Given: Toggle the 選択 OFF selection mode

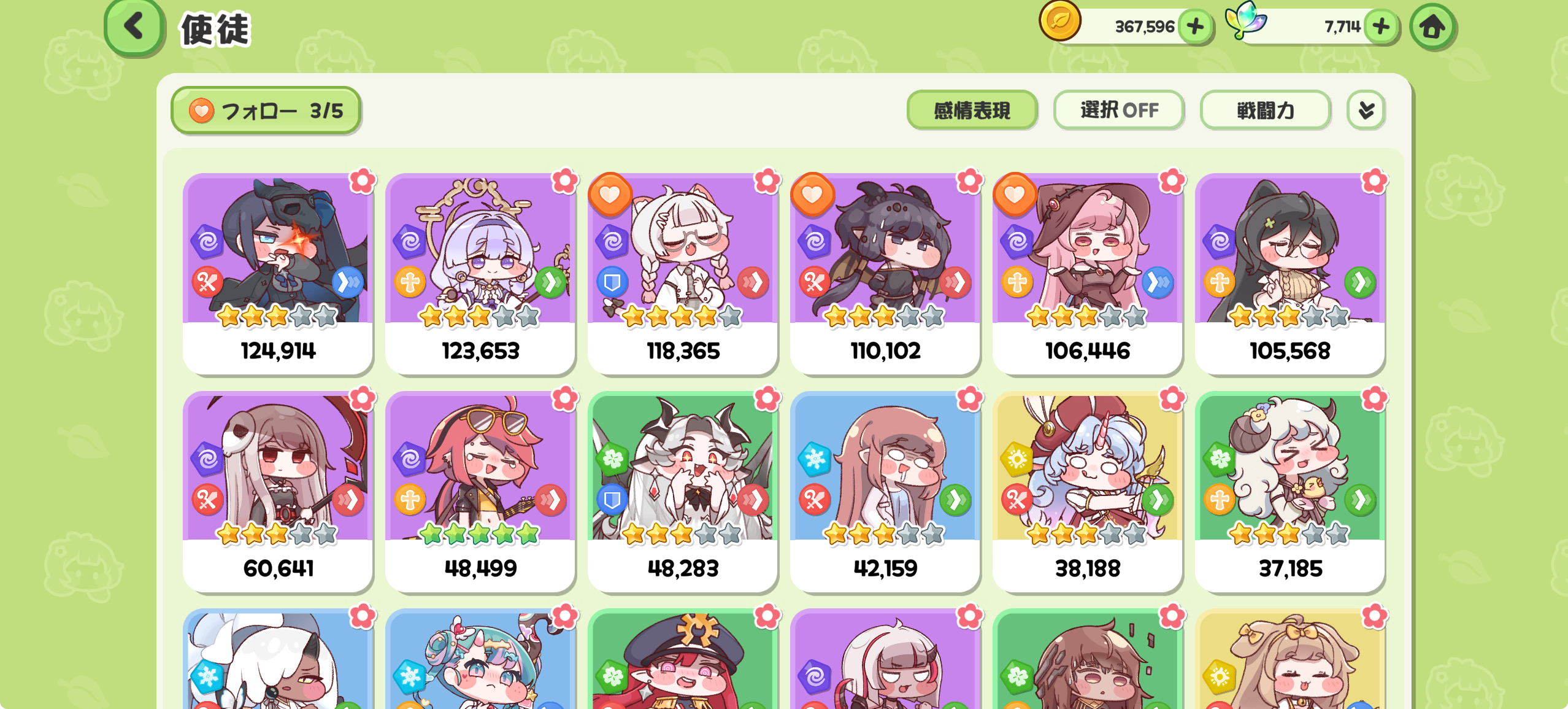Looking at the screenshot, I should click(x=1119, y=110).
